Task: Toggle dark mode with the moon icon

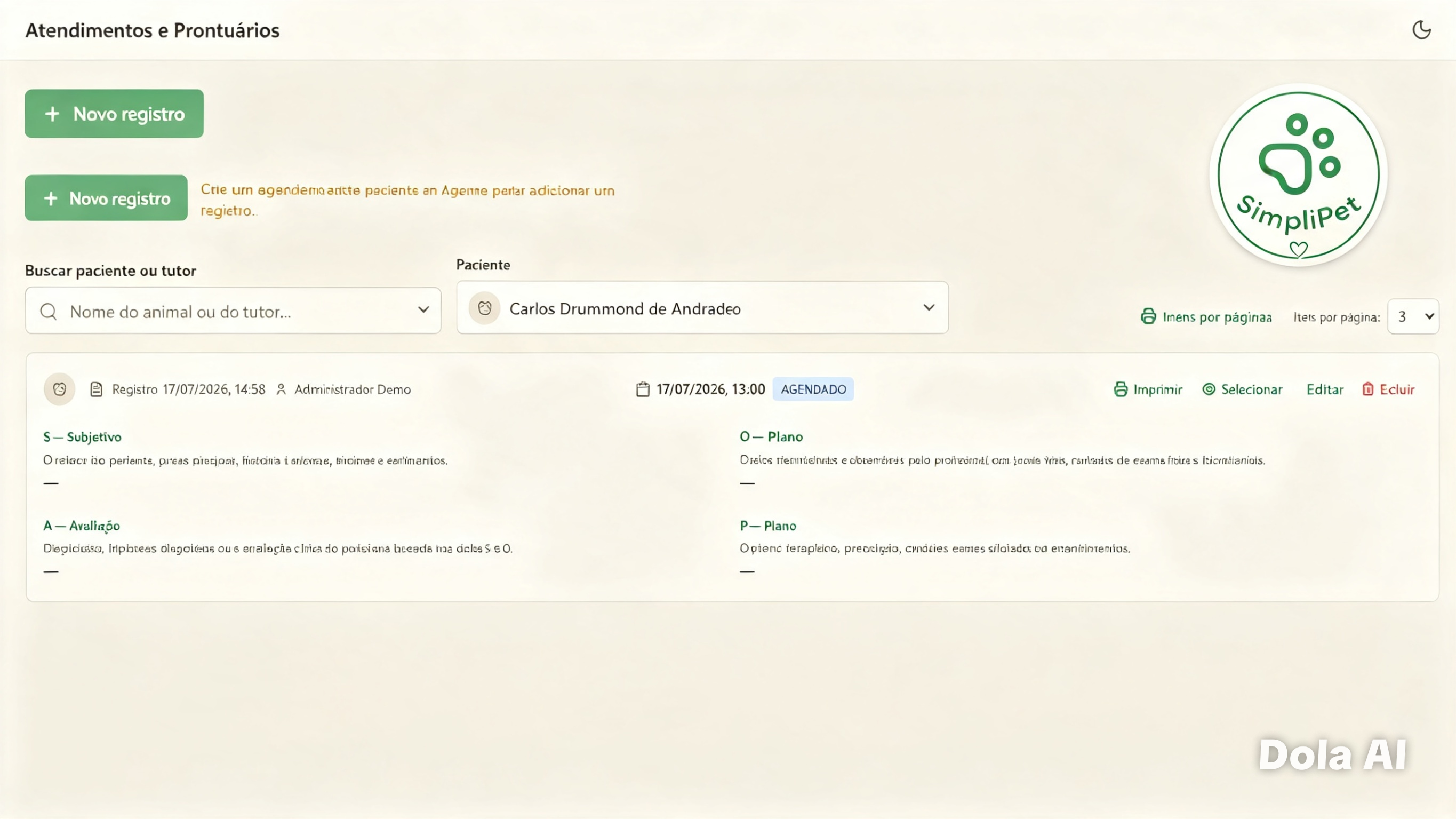Action: (1421, 30)
